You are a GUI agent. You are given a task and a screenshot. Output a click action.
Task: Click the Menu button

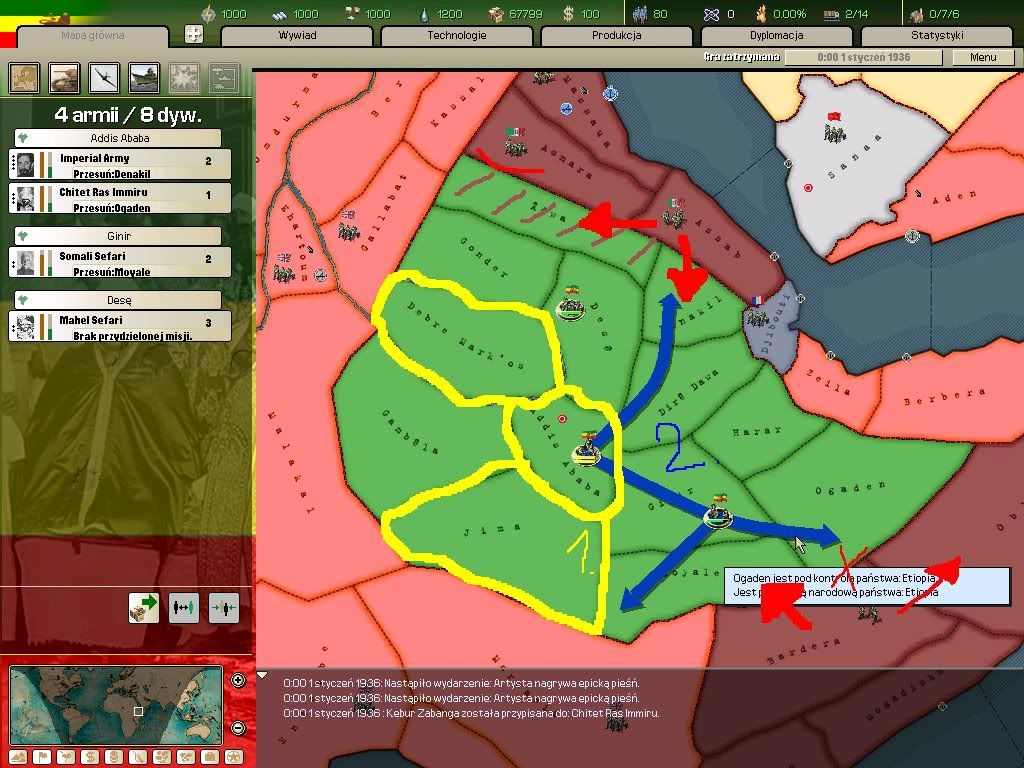(983, 57)
